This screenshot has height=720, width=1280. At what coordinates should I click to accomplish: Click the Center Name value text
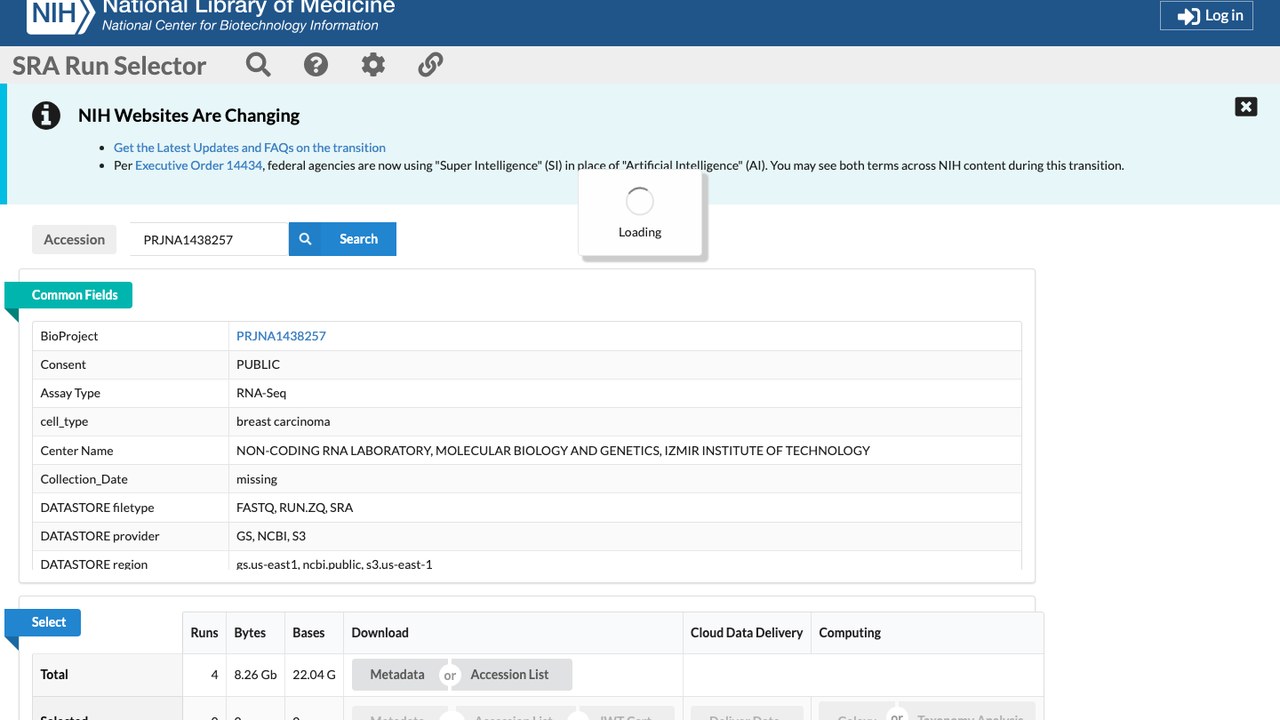[553, 451]
